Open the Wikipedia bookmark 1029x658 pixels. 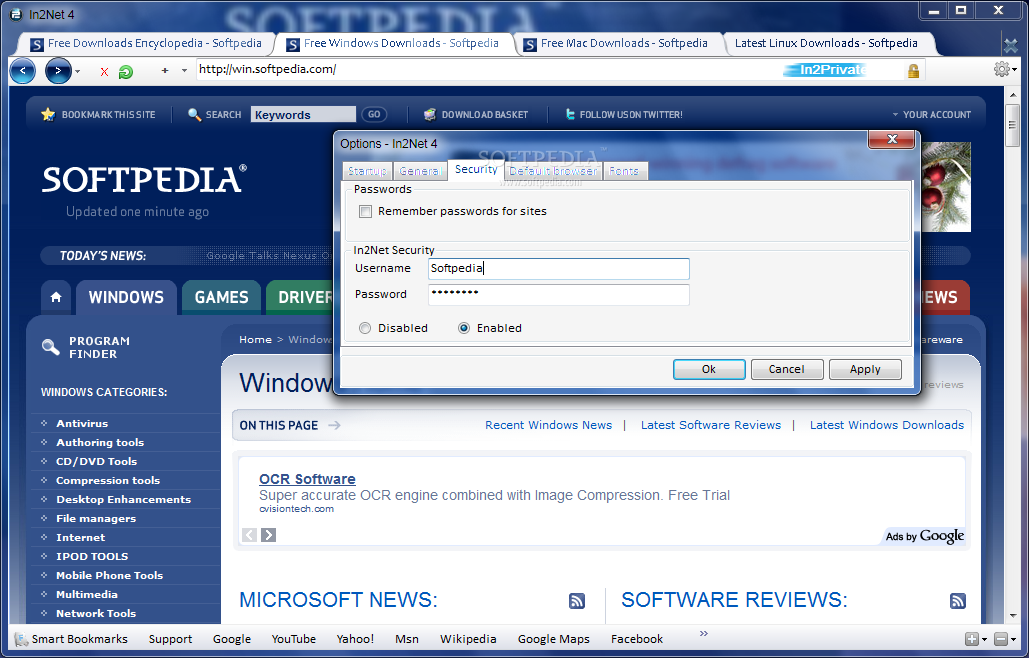click(468, 639)
